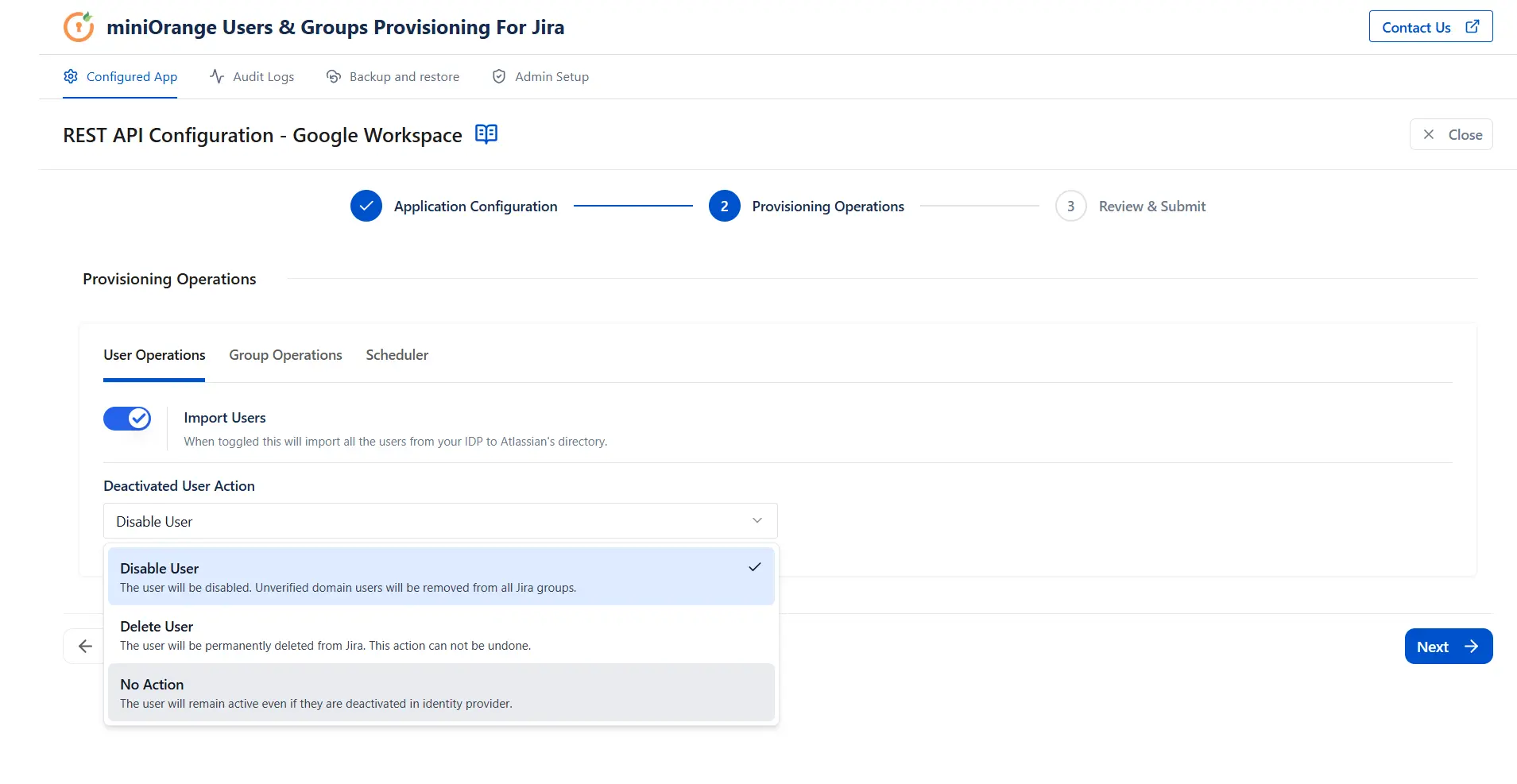The image size is (1517, 784).
Task: Click the Audit Logs activity icon
Action: (x=217, y=76)
